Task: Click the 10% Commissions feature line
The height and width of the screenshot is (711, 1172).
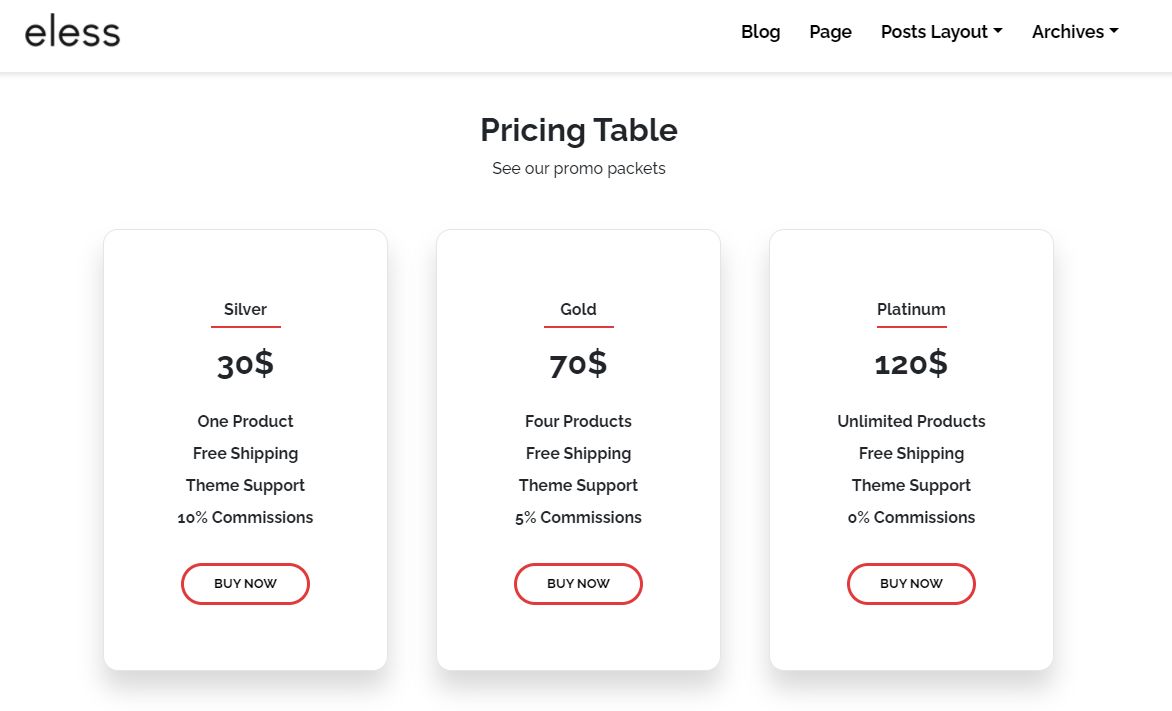Action: pos(245,517)
